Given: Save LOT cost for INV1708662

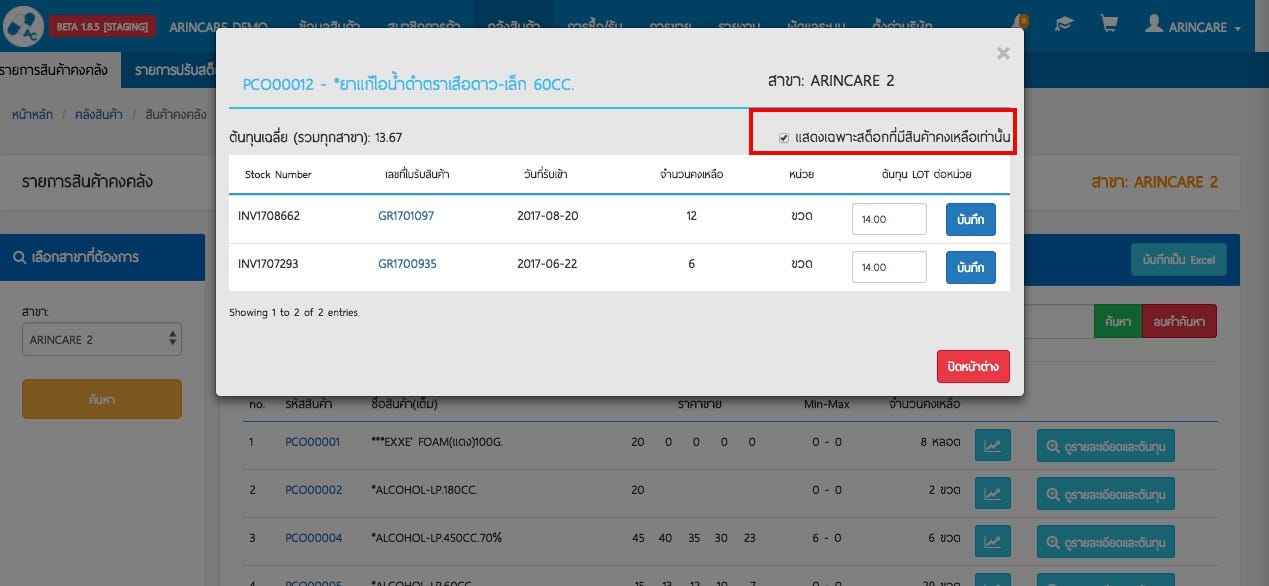Looking at the screenshot, I should 971,219.
